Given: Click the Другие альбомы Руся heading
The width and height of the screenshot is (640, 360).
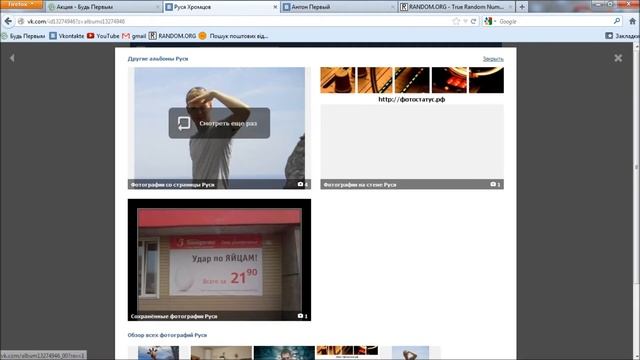Looking at the screenshot, I should (x=158, y=59).
